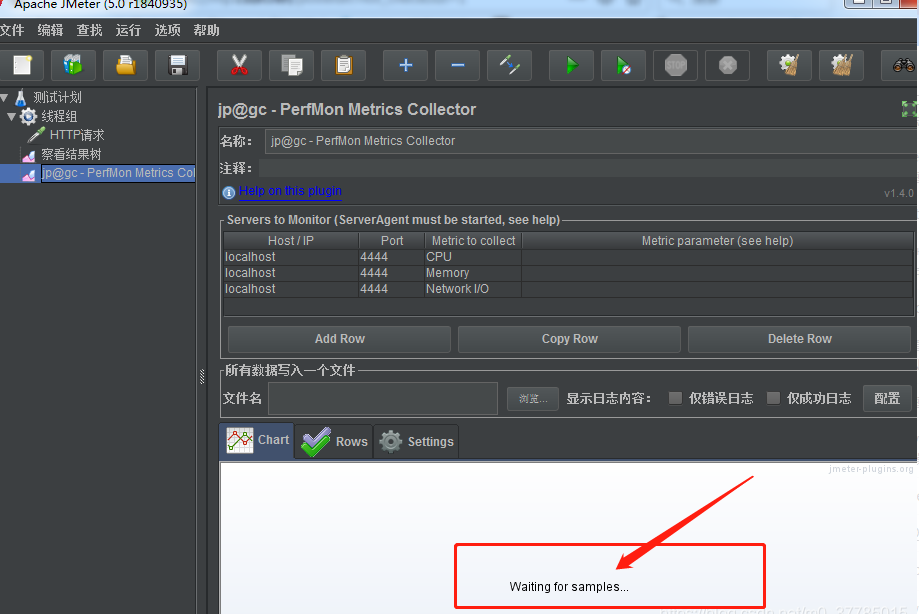919x614 pixels.
Task: Click the green fullscreen icon at panel title
Action: pyautogui.click(x=908, y=108)
